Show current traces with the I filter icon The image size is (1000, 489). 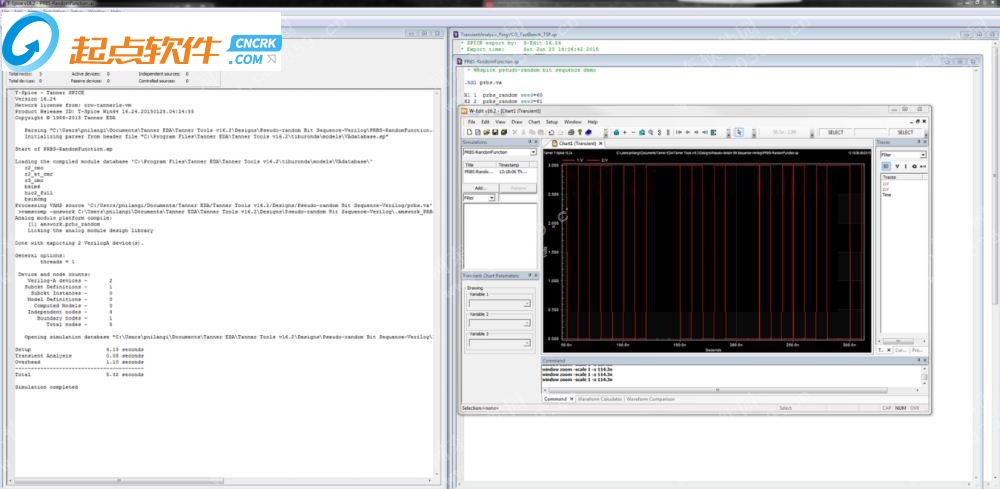[904, 166]
